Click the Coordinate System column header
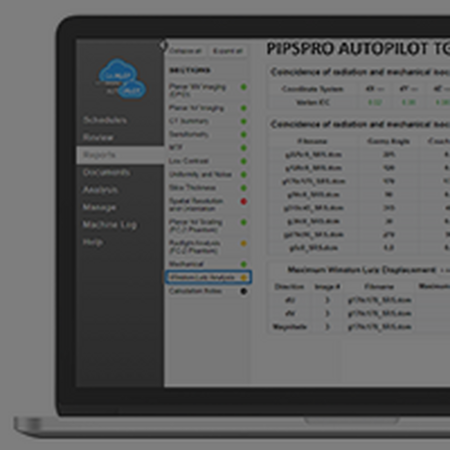This screenshot has height=450, width=450. coord(312,89)
